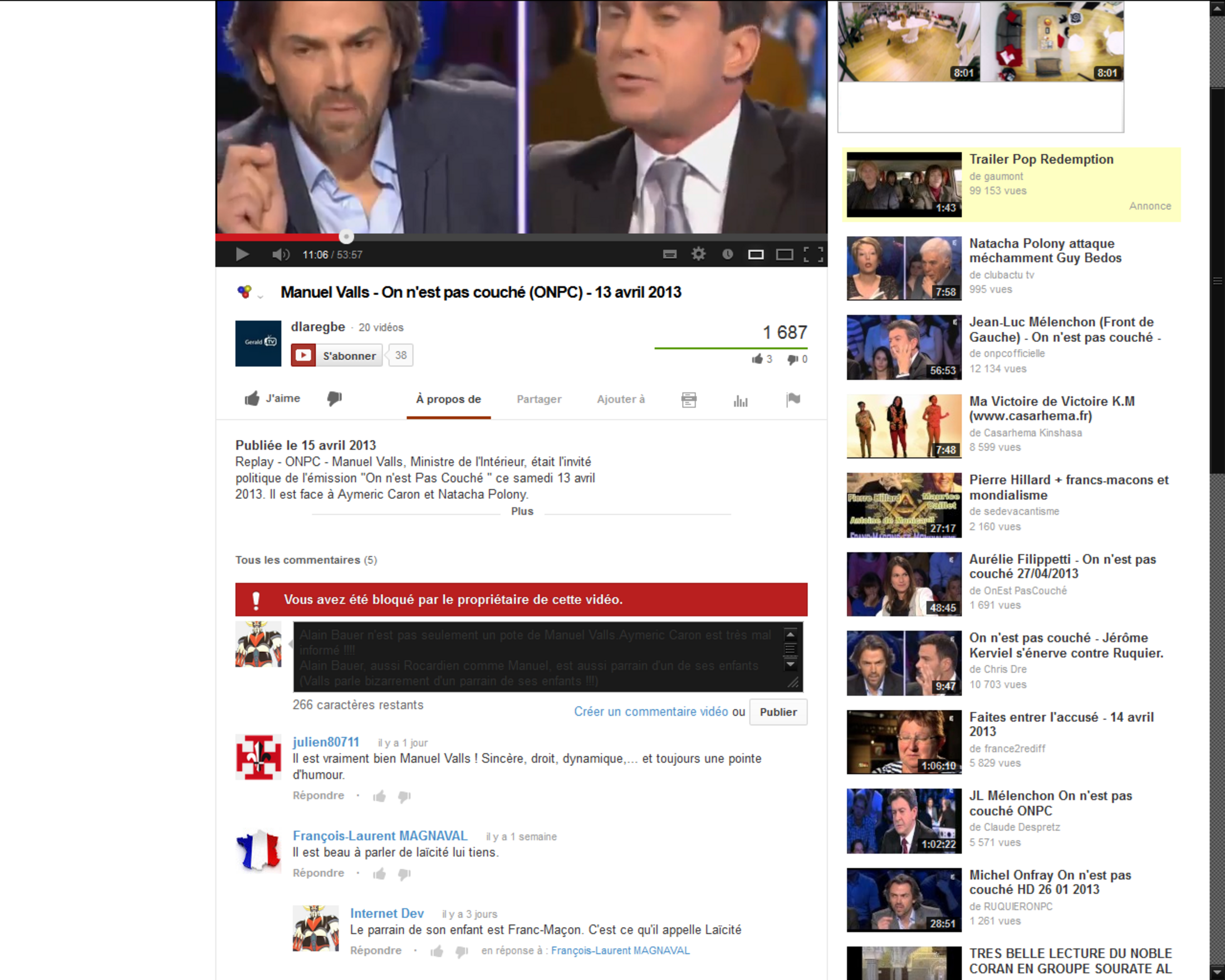Open video settings gear in player

698,254
